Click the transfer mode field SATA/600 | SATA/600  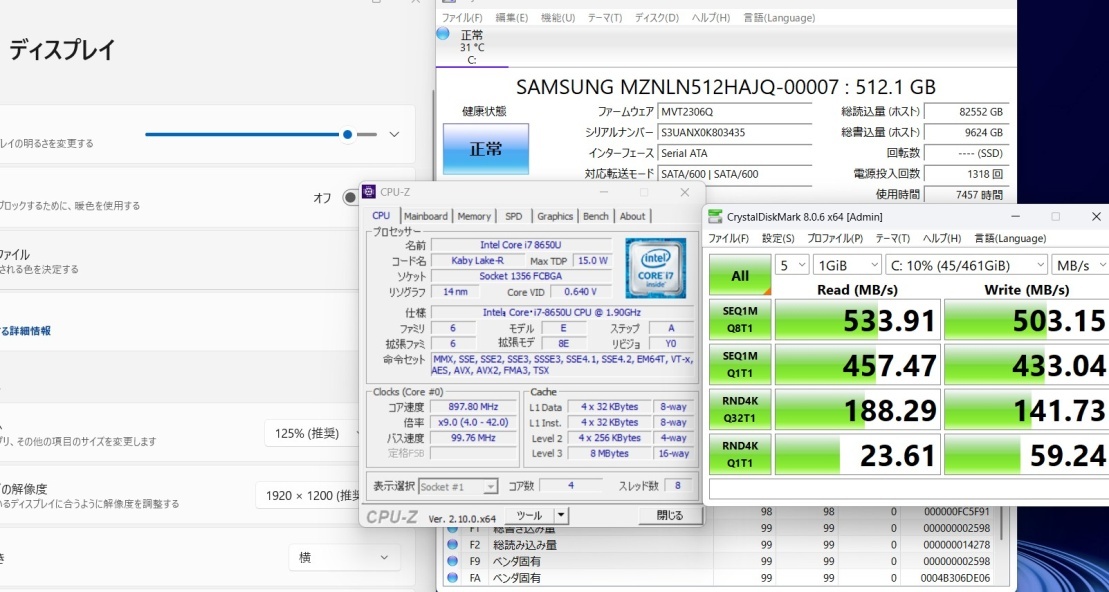coord(735,173)
